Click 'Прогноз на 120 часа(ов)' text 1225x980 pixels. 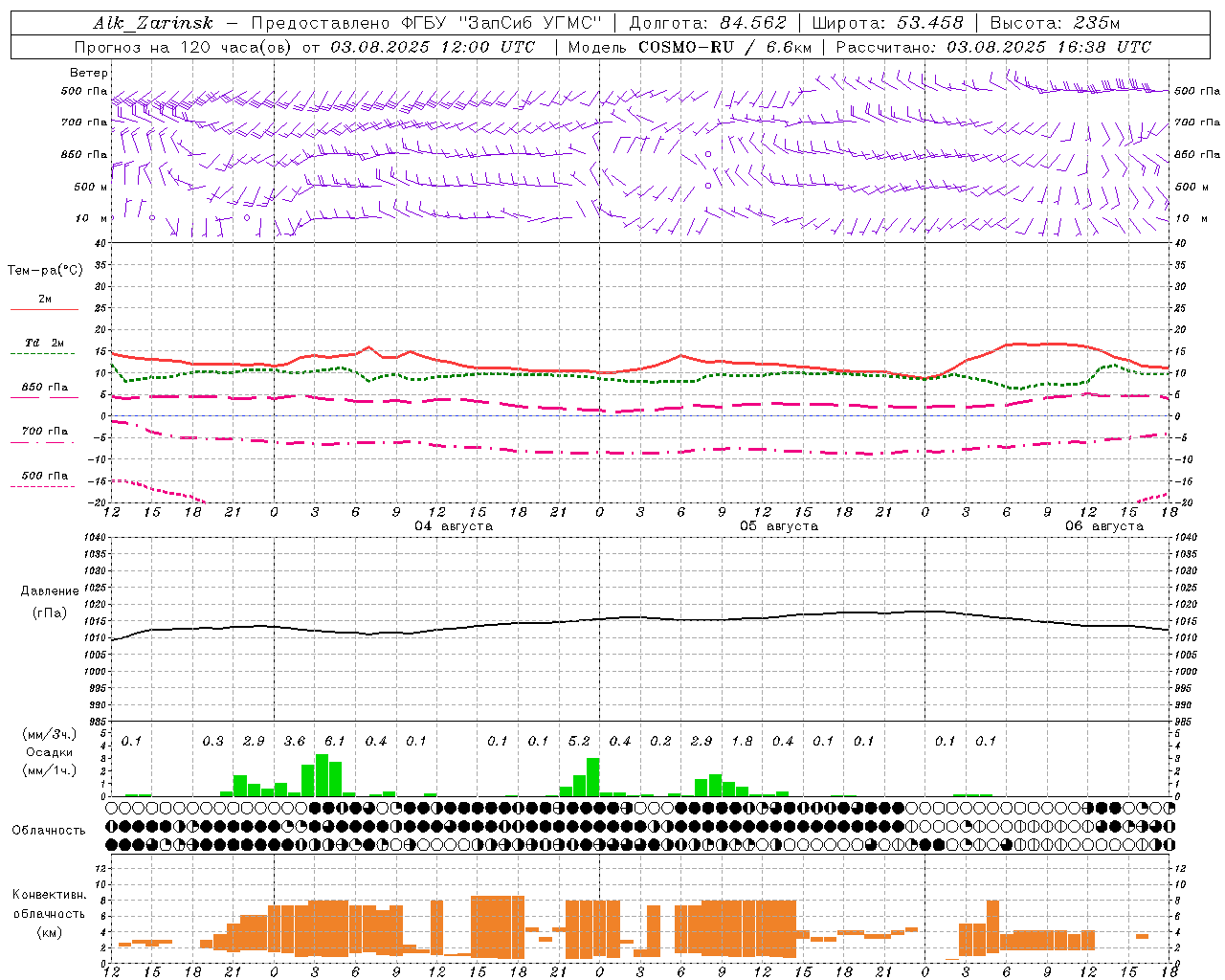pyautogui.click(x=184, y=47)
